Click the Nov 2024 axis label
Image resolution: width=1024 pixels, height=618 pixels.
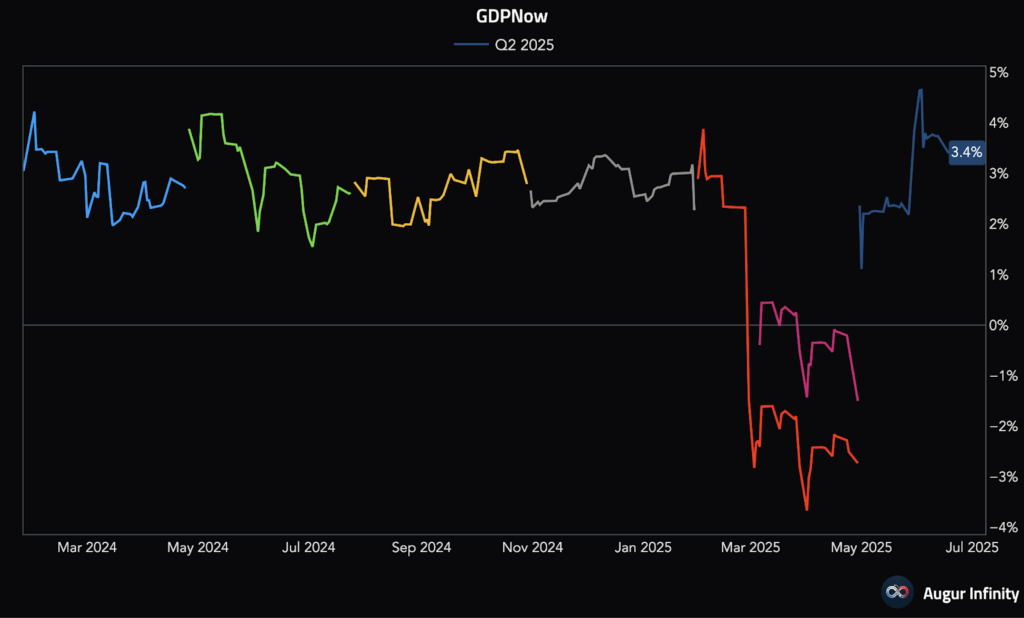(532, 547)
